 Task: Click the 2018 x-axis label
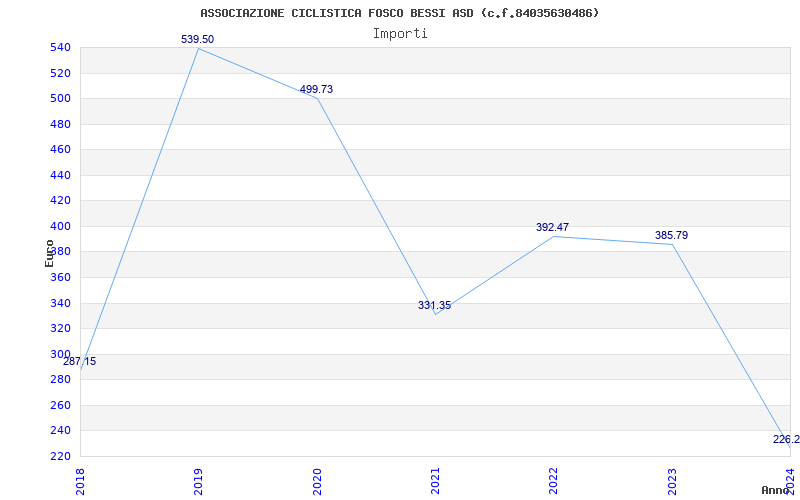[x=80, y=482]
